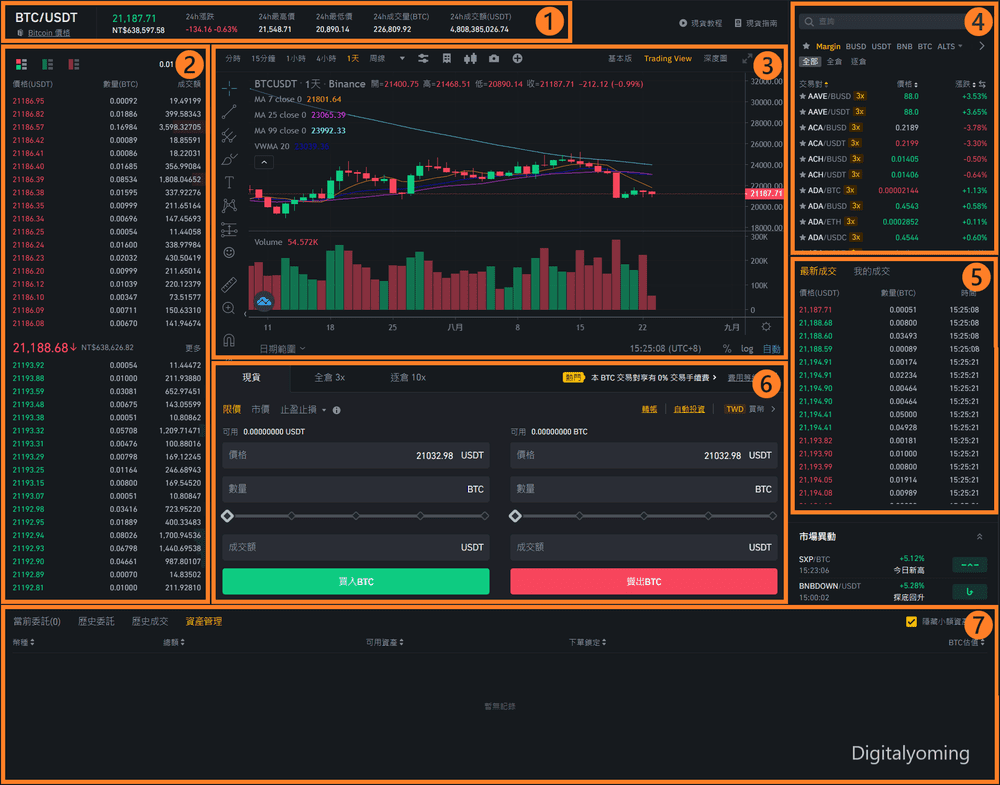Image resolution: width=1000 pixels, height=785 pixels.
Task: Switch to 深度圖 chart view
Action: click(x=715, y=58)
